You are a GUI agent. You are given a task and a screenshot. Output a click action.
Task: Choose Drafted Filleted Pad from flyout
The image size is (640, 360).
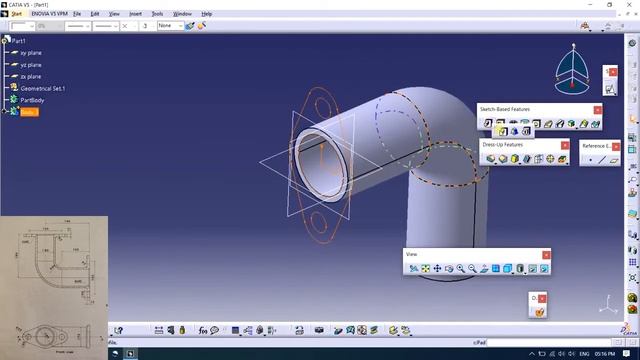514,131
